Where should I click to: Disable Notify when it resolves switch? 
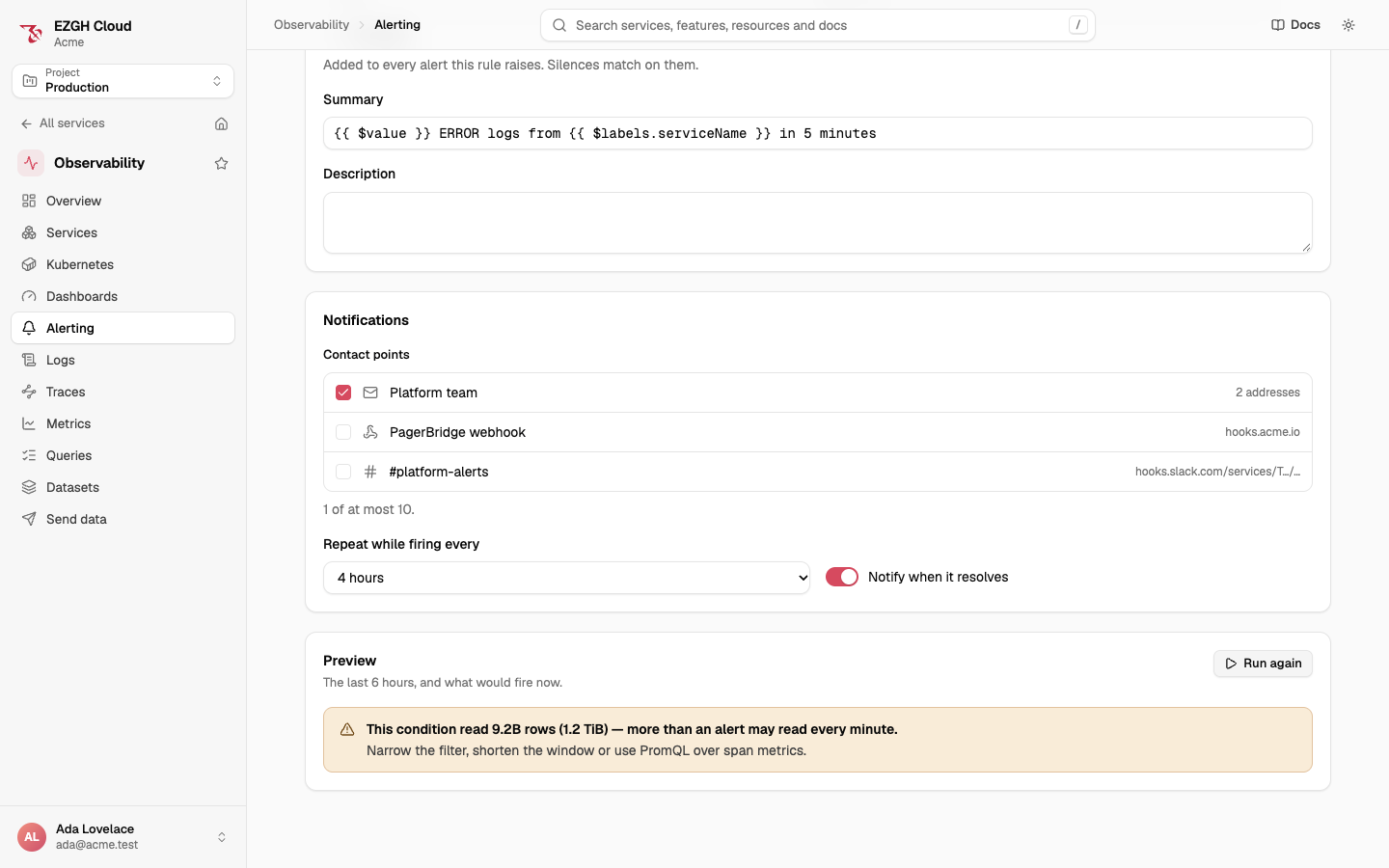[x=842, y=577]
